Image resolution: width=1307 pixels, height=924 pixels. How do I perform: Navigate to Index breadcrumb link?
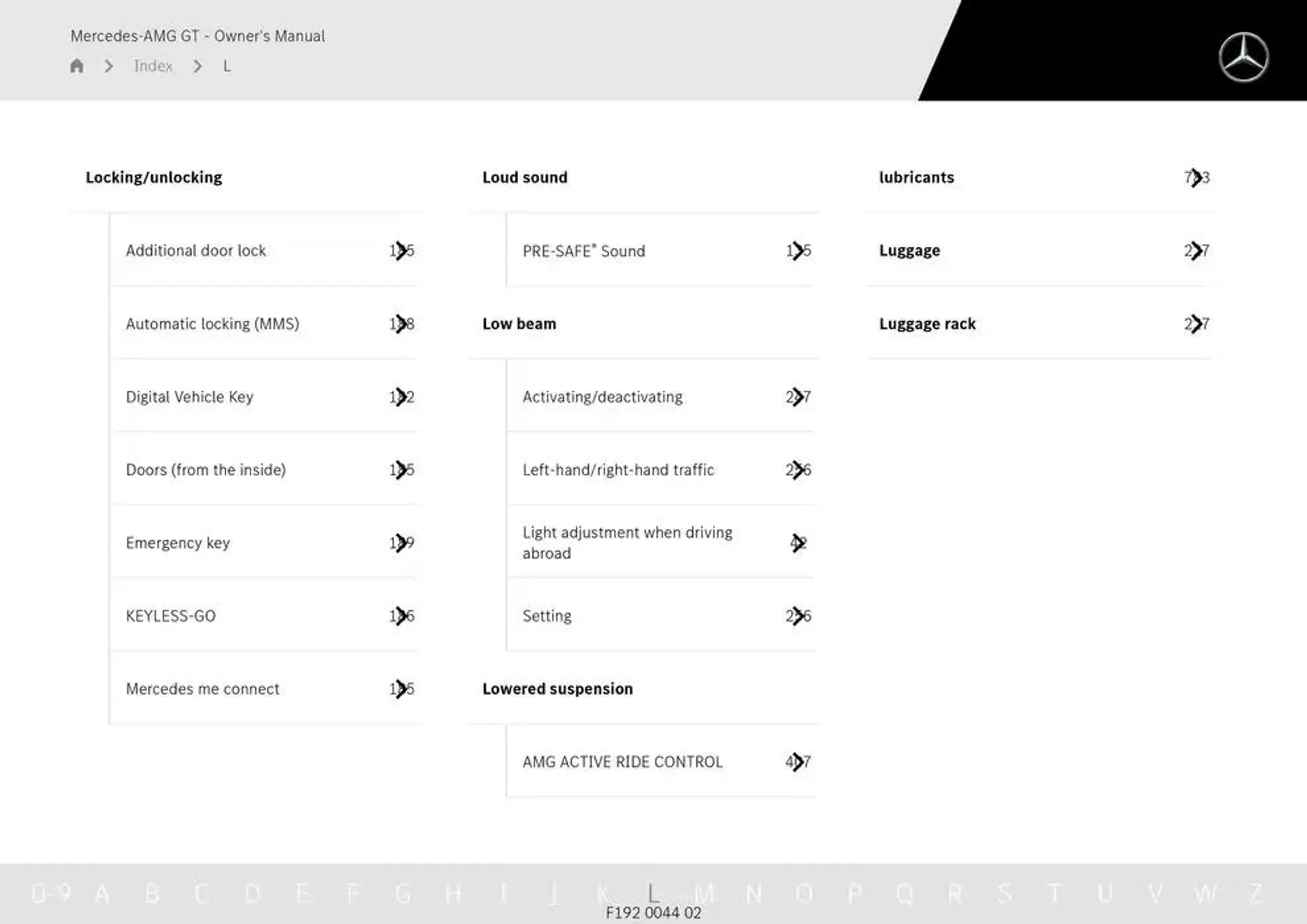152,65
